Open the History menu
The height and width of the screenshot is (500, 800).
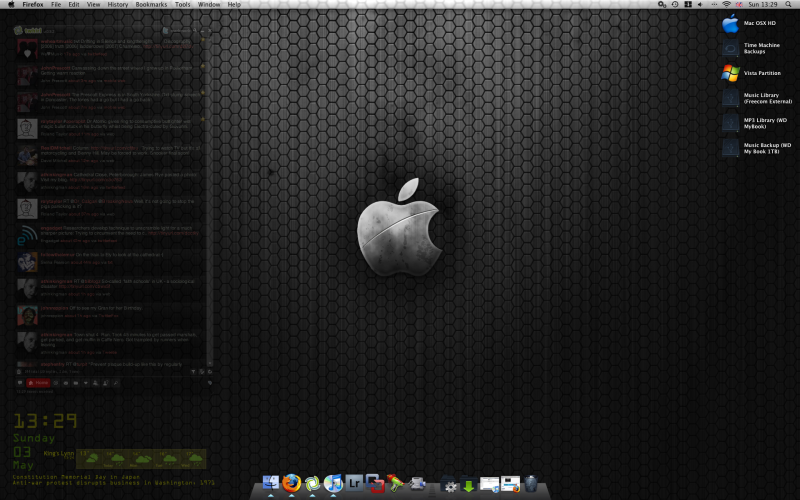[118, 5]
